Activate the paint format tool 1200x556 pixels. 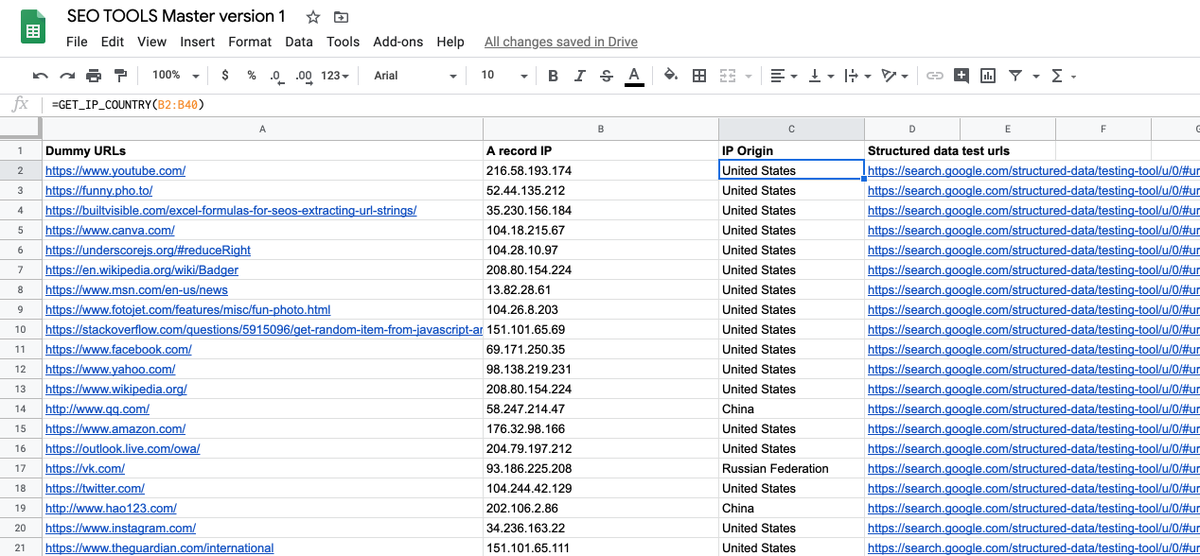click(x=121, y=75)
